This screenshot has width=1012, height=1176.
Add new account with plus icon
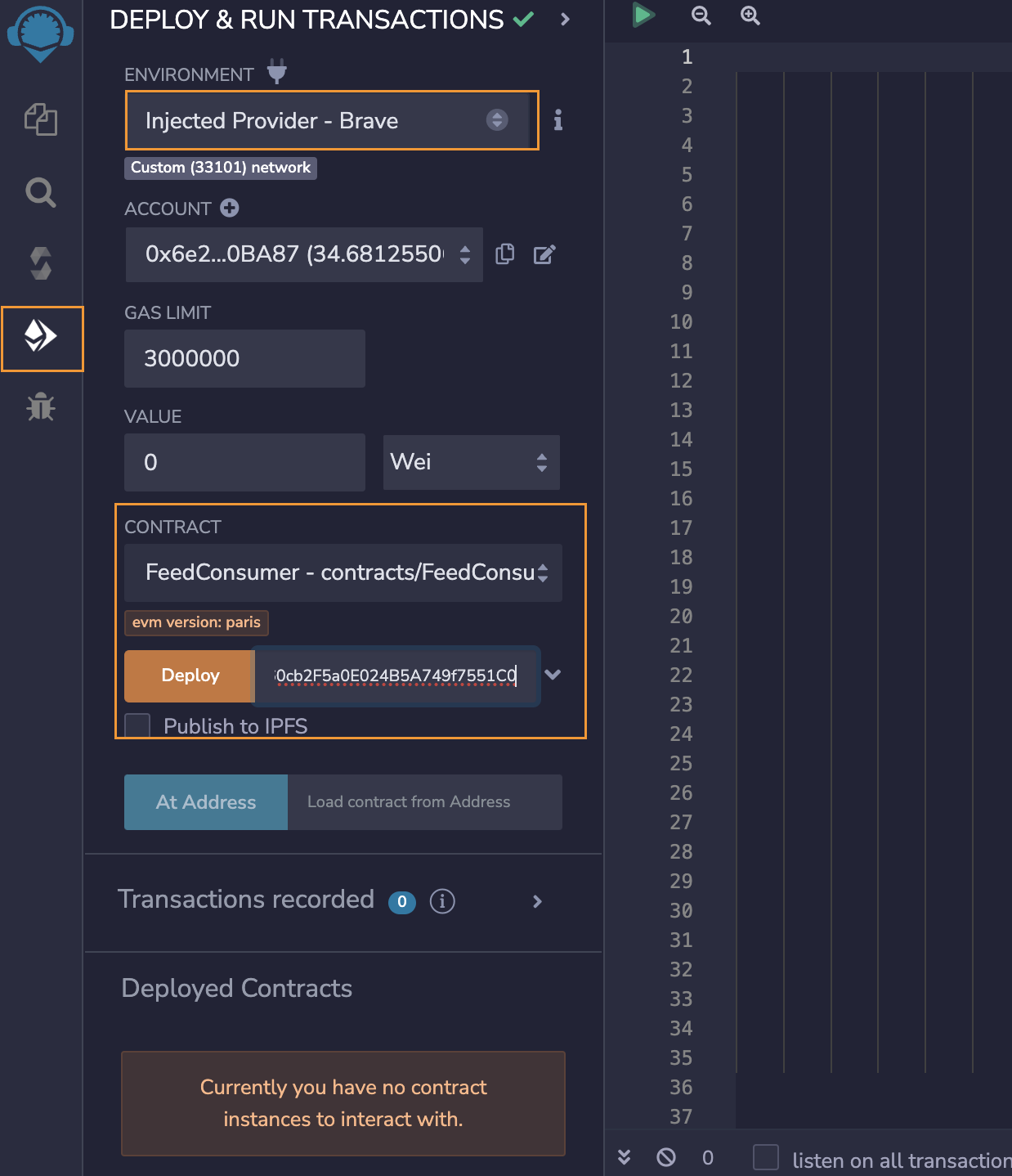coord(230,208)
